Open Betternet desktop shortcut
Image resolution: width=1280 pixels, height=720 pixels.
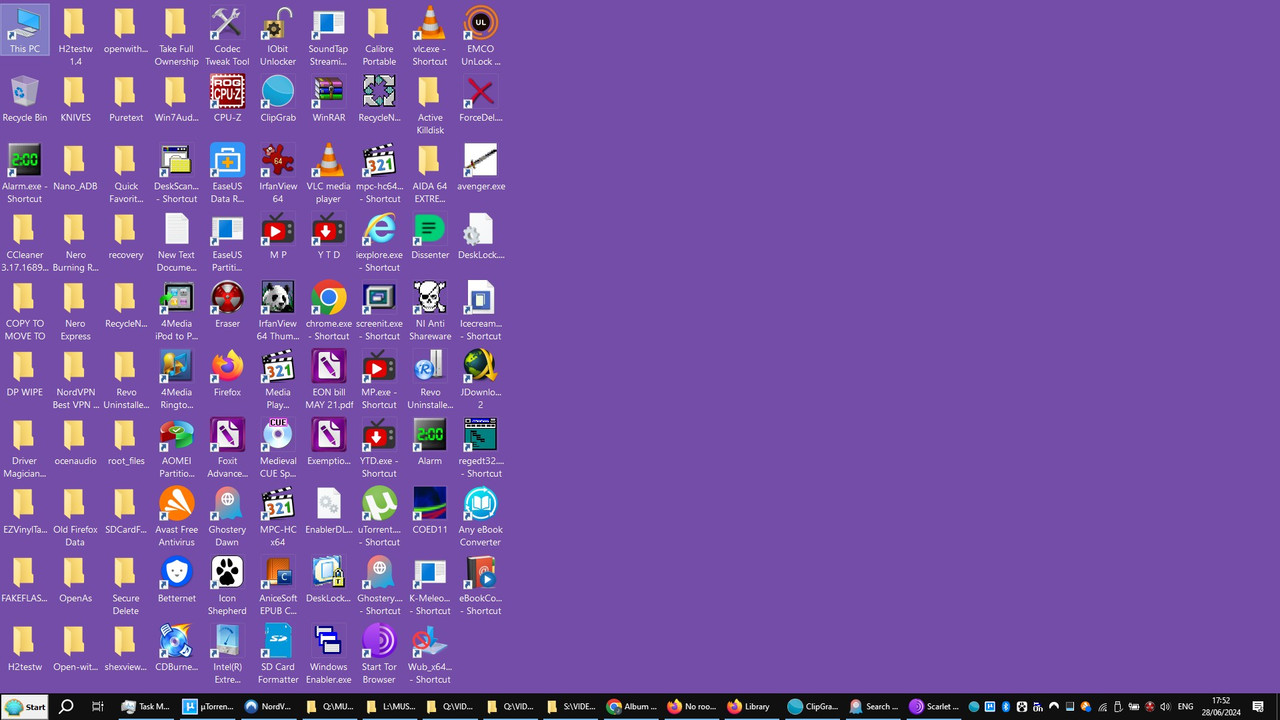pos(177,580)
